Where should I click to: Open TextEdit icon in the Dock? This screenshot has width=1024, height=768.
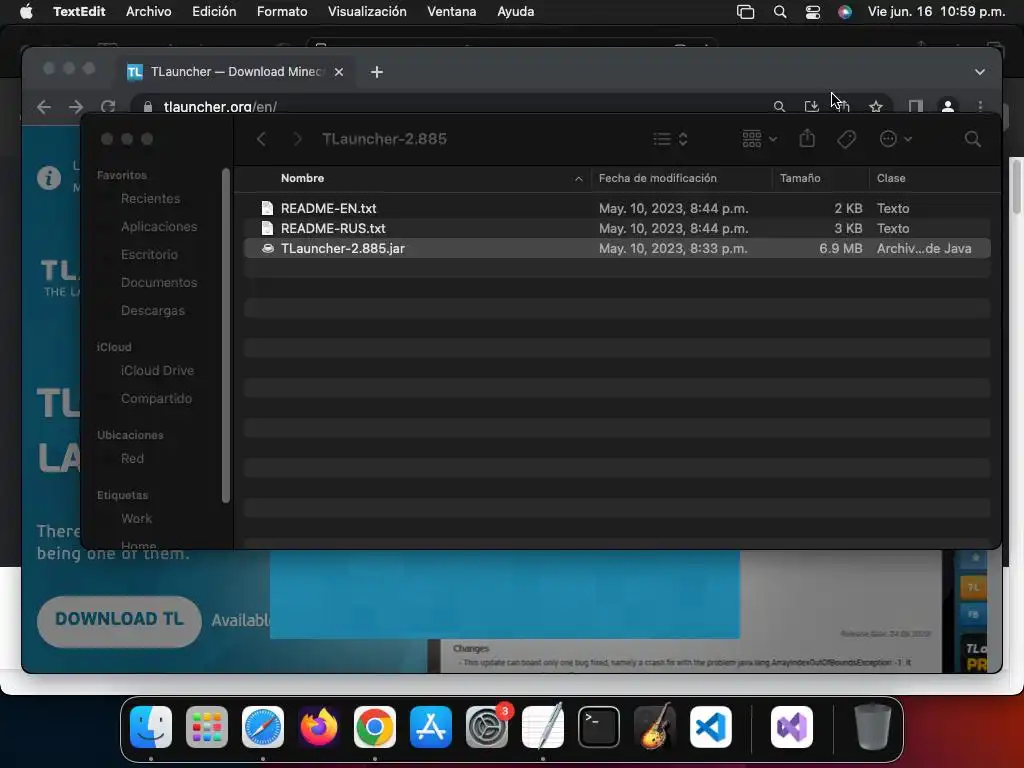click(x=543, y=727)
